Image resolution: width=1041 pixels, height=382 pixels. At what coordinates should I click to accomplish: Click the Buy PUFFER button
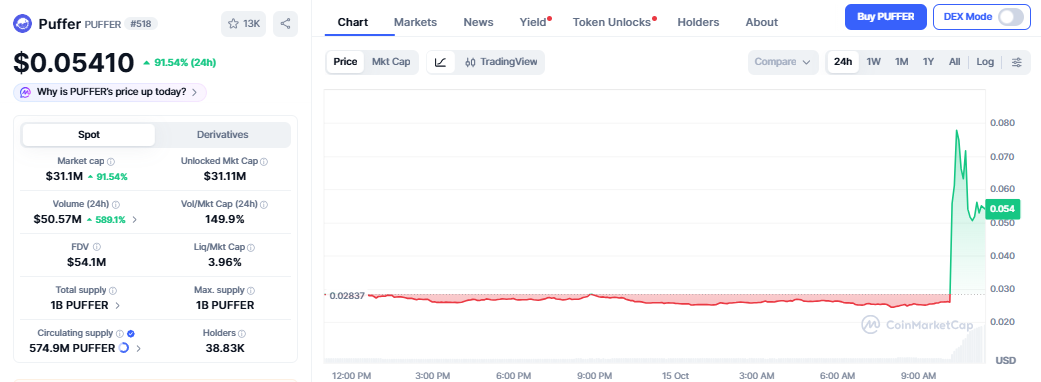886,17
